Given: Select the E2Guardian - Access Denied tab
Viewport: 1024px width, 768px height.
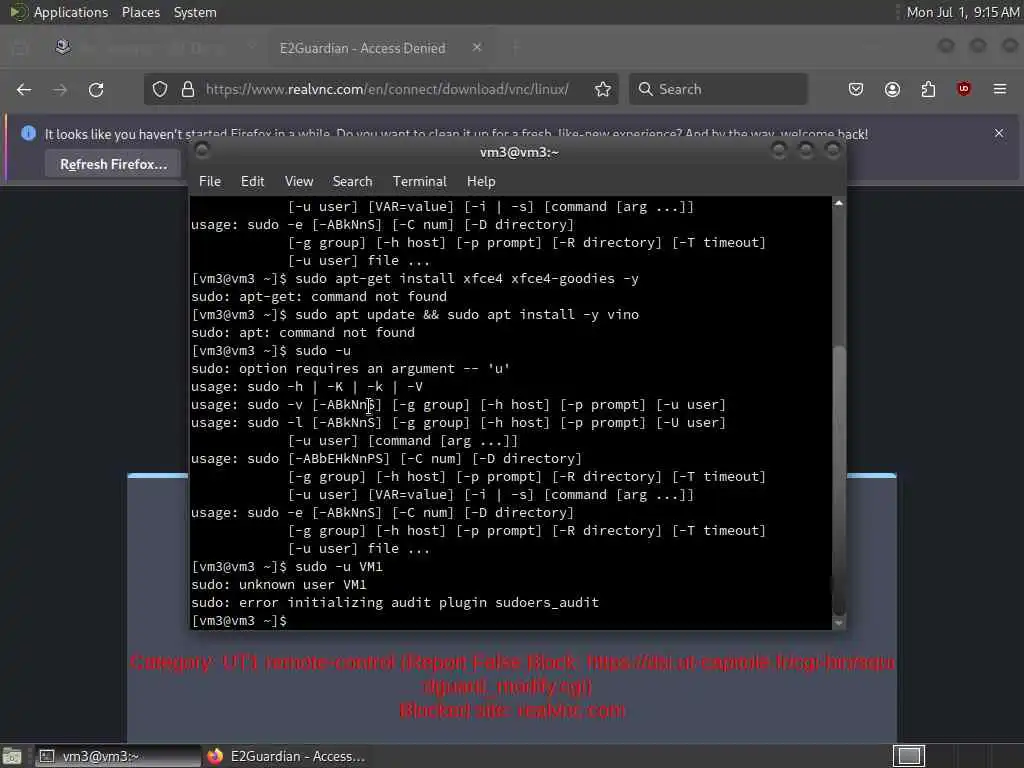Looking at the screenshot, I should click(362, 48).
